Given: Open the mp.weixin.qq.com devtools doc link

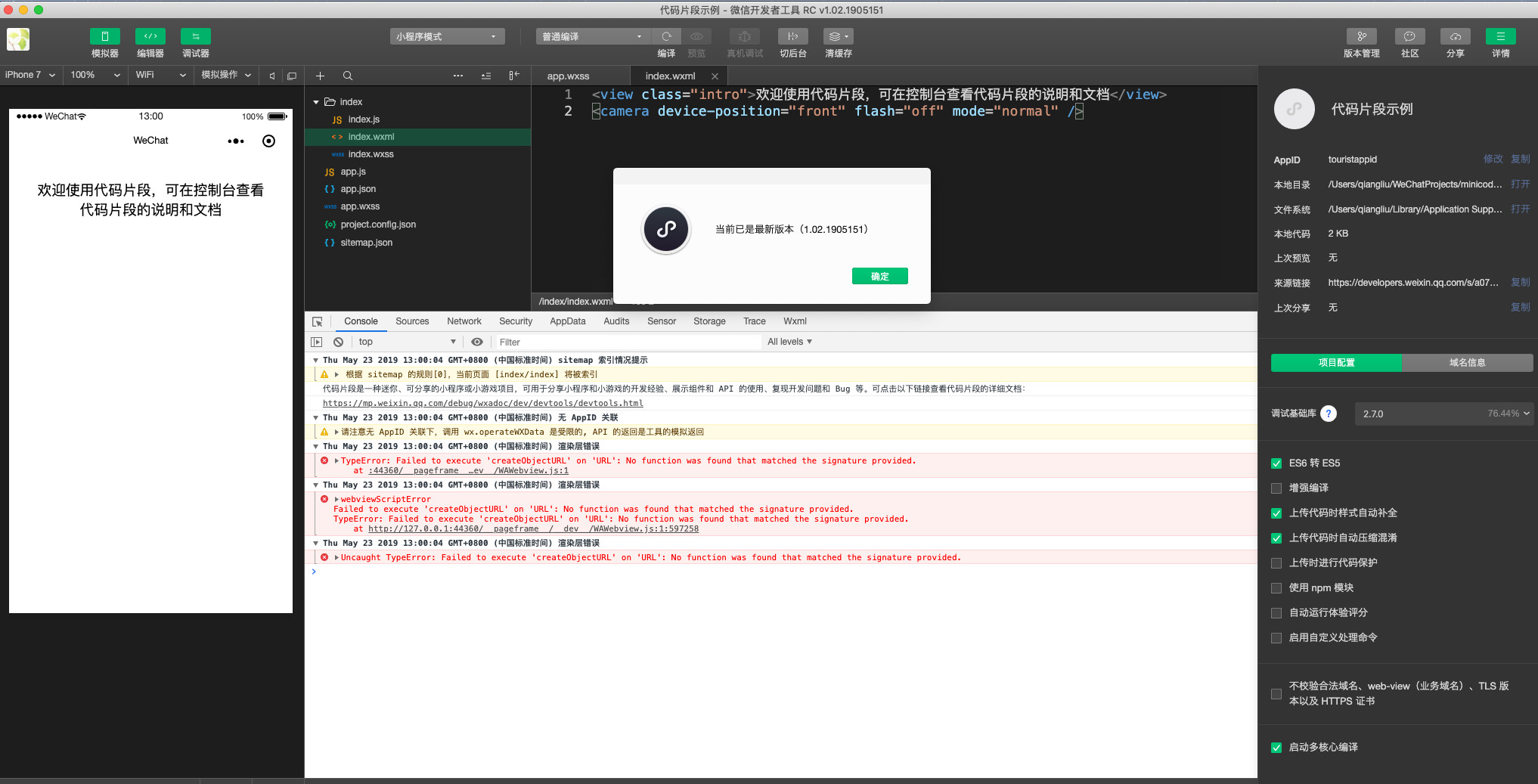Looking at the screenshot, I should click(483, 403).
